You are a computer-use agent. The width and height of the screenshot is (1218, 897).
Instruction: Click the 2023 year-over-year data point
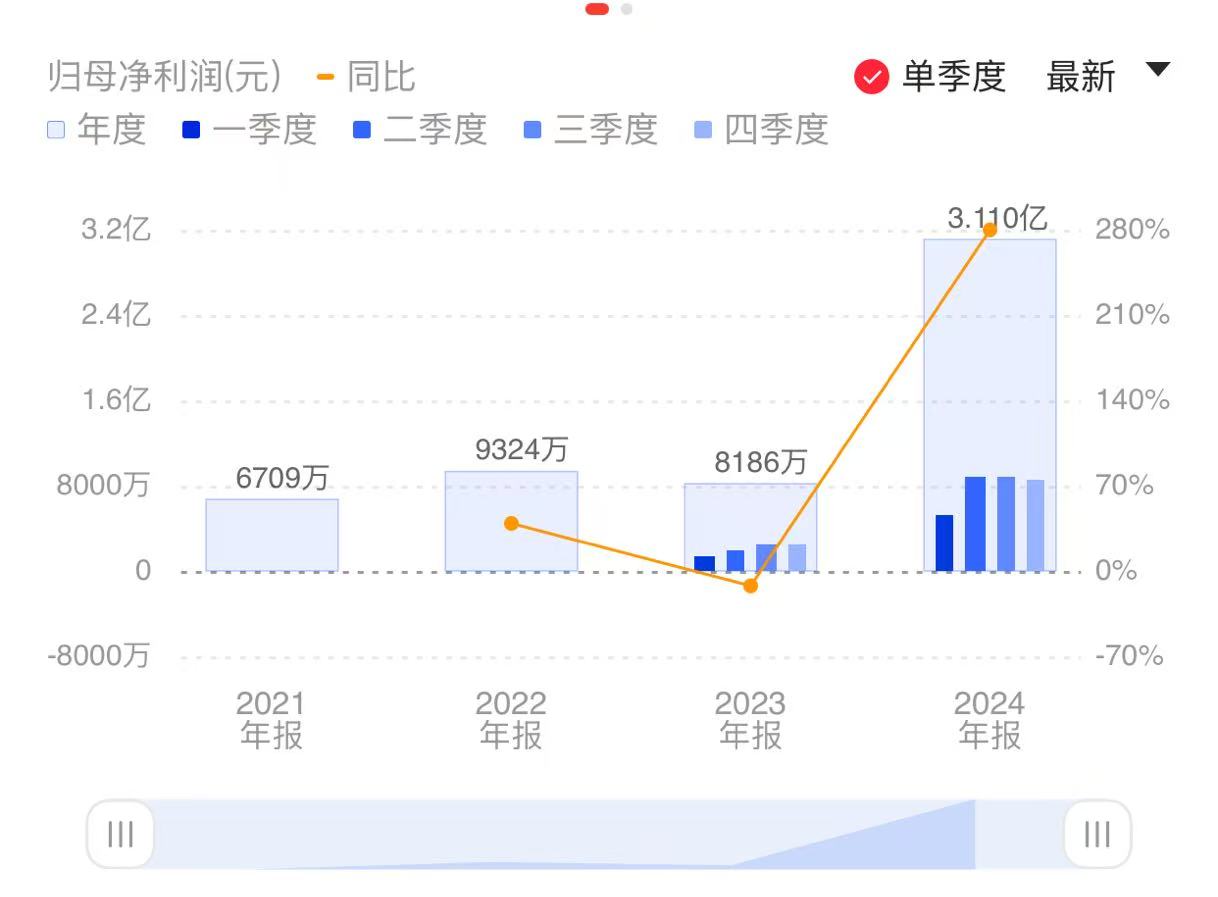tap(751, 586)
